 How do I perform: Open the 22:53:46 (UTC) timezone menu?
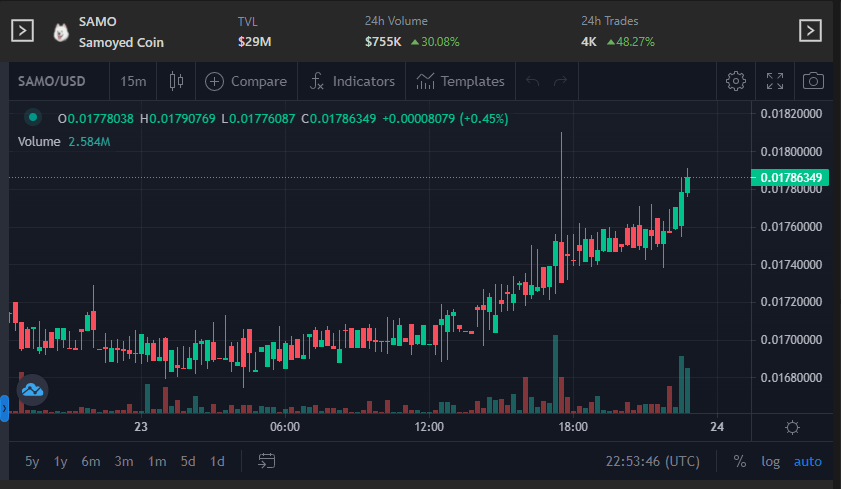click(653, 461)
